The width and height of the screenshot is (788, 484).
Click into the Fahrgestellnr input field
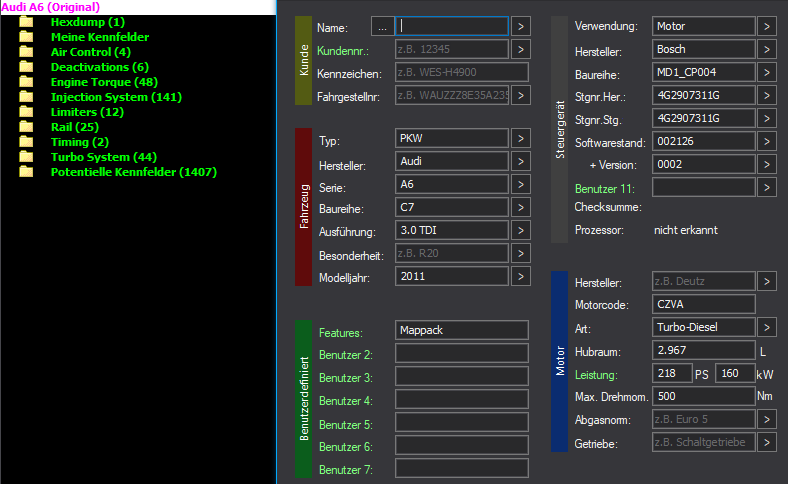click(x=452, y=95)
